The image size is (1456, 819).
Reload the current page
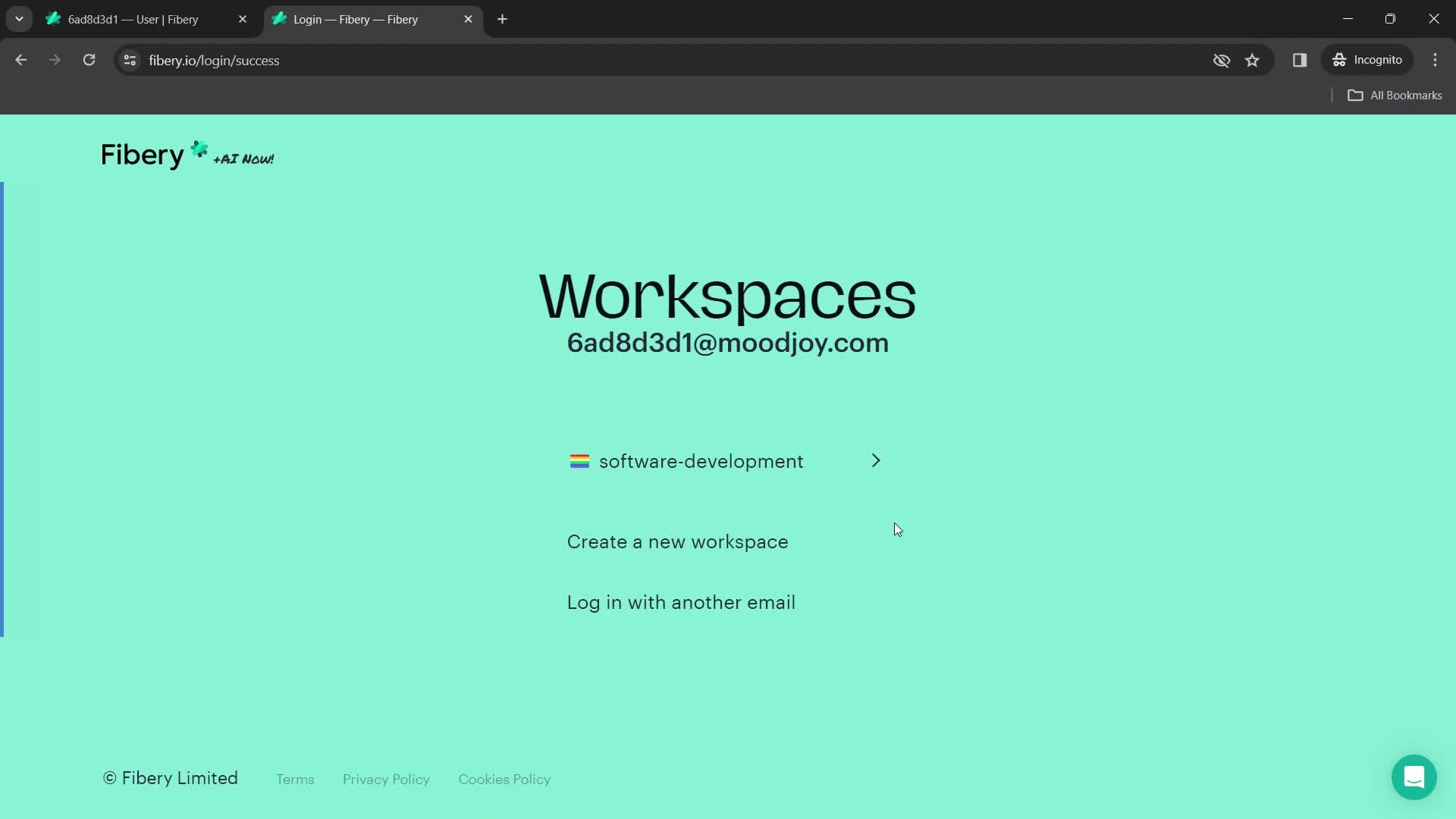click(x=89, y=60)
